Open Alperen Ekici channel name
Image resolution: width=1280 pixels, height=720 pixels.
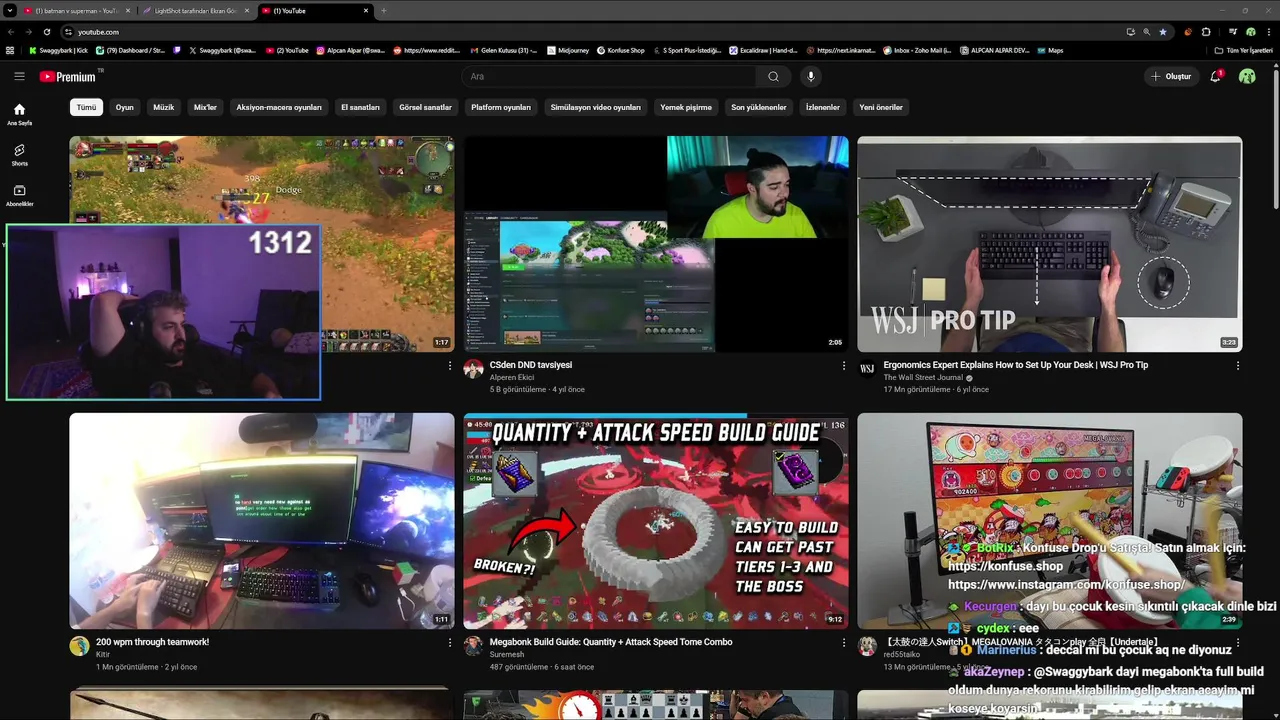[x=512, y=378]
